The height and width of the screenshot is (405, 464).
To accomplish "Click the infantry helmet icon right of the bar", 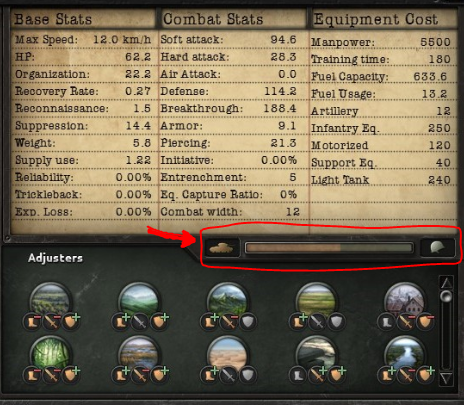I will (x=437, y=248).
